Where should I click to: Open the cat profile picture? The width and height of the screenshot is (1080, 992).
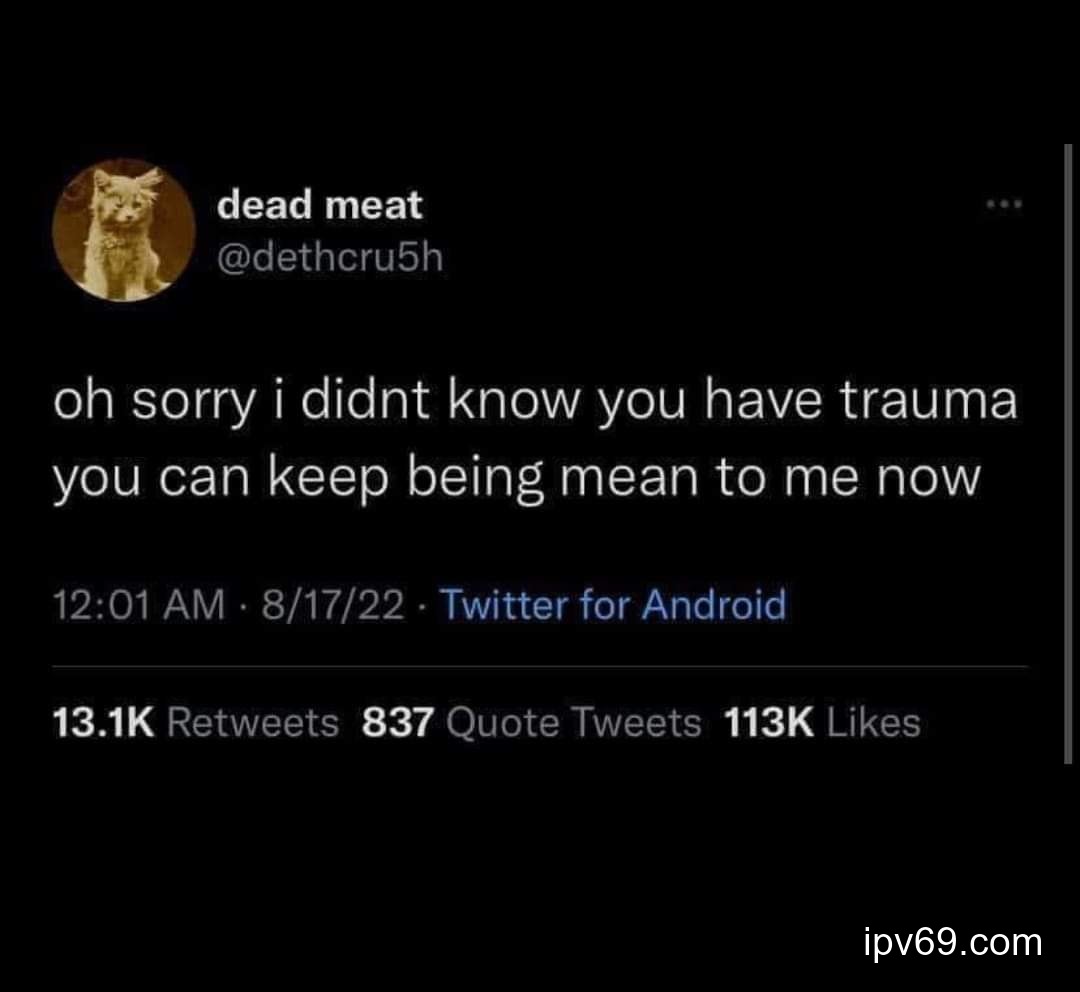(124, 230)
